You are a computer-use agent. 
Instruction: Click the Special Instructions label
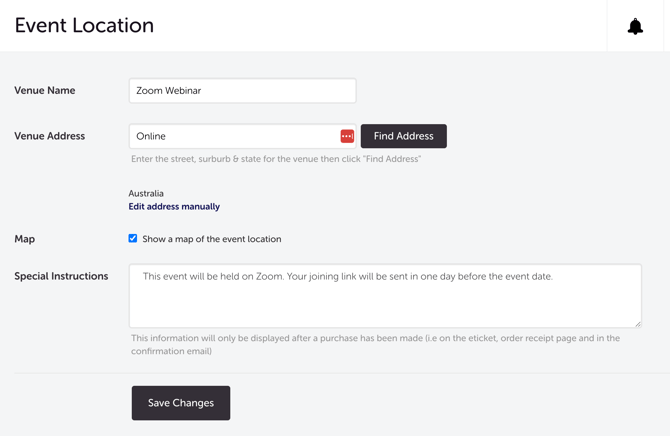[x=61, y=276]
